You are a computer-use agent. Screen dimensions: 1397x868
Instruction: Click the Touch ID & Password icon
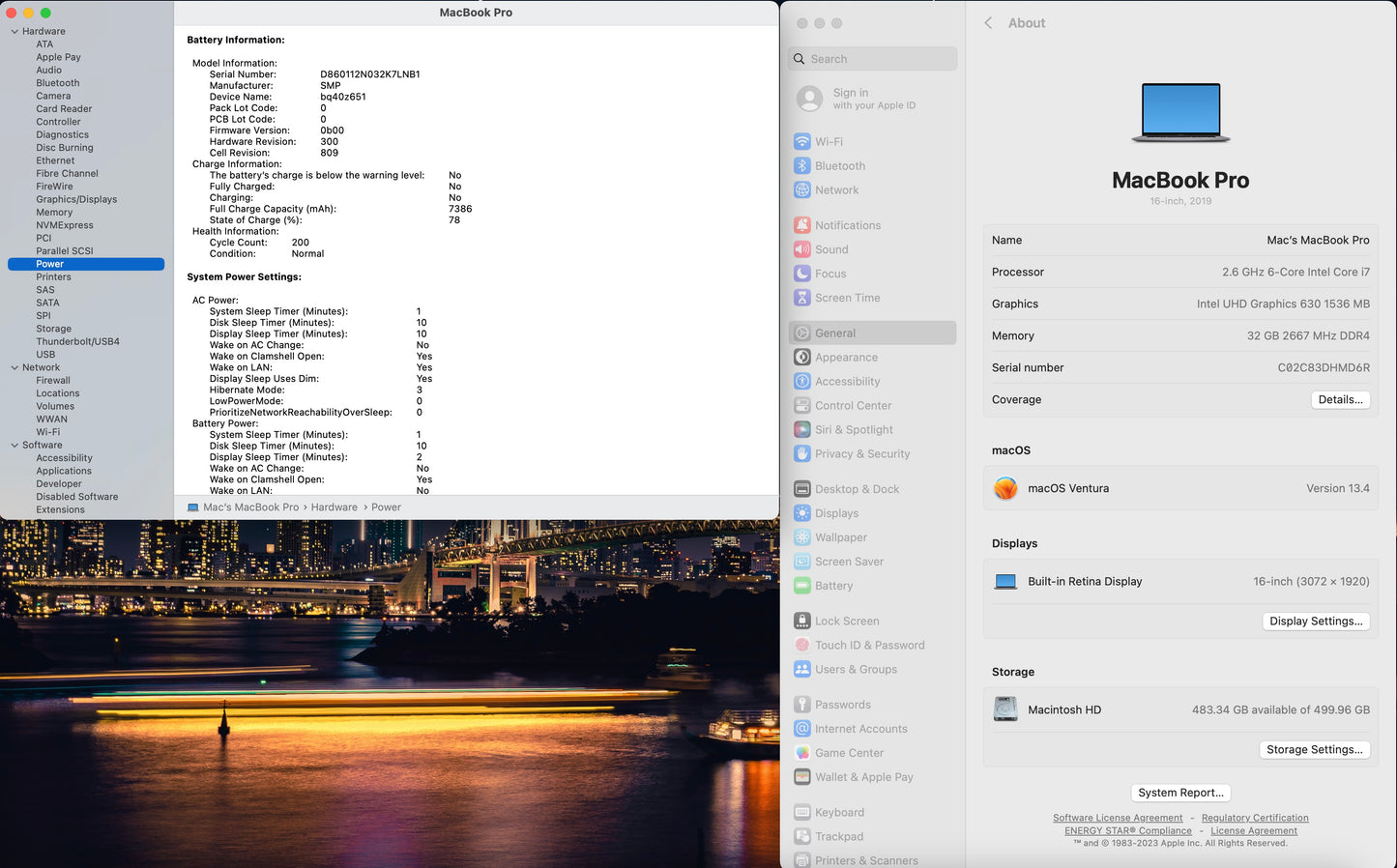point(801,645)
